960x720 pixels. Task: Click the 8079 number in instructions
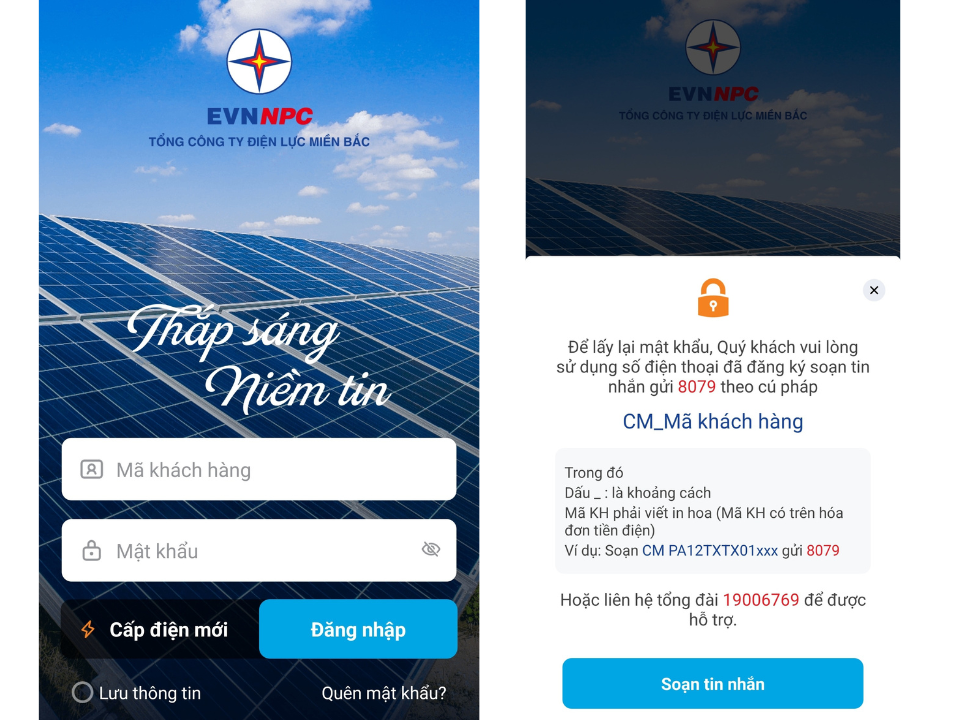pyautogui.click(x=697, y=386)
